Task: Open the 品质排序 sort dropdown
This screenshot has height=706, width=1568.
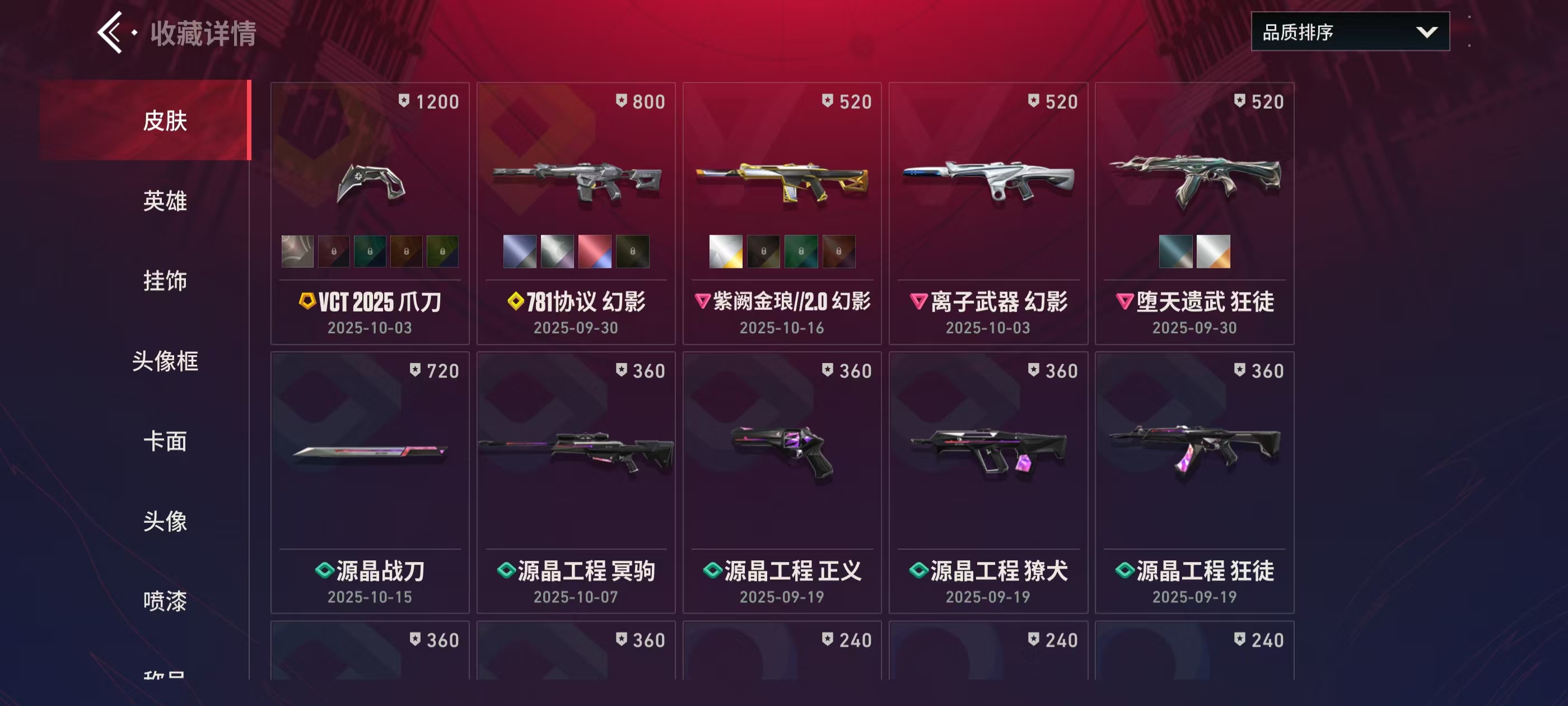Action: 1350,32
